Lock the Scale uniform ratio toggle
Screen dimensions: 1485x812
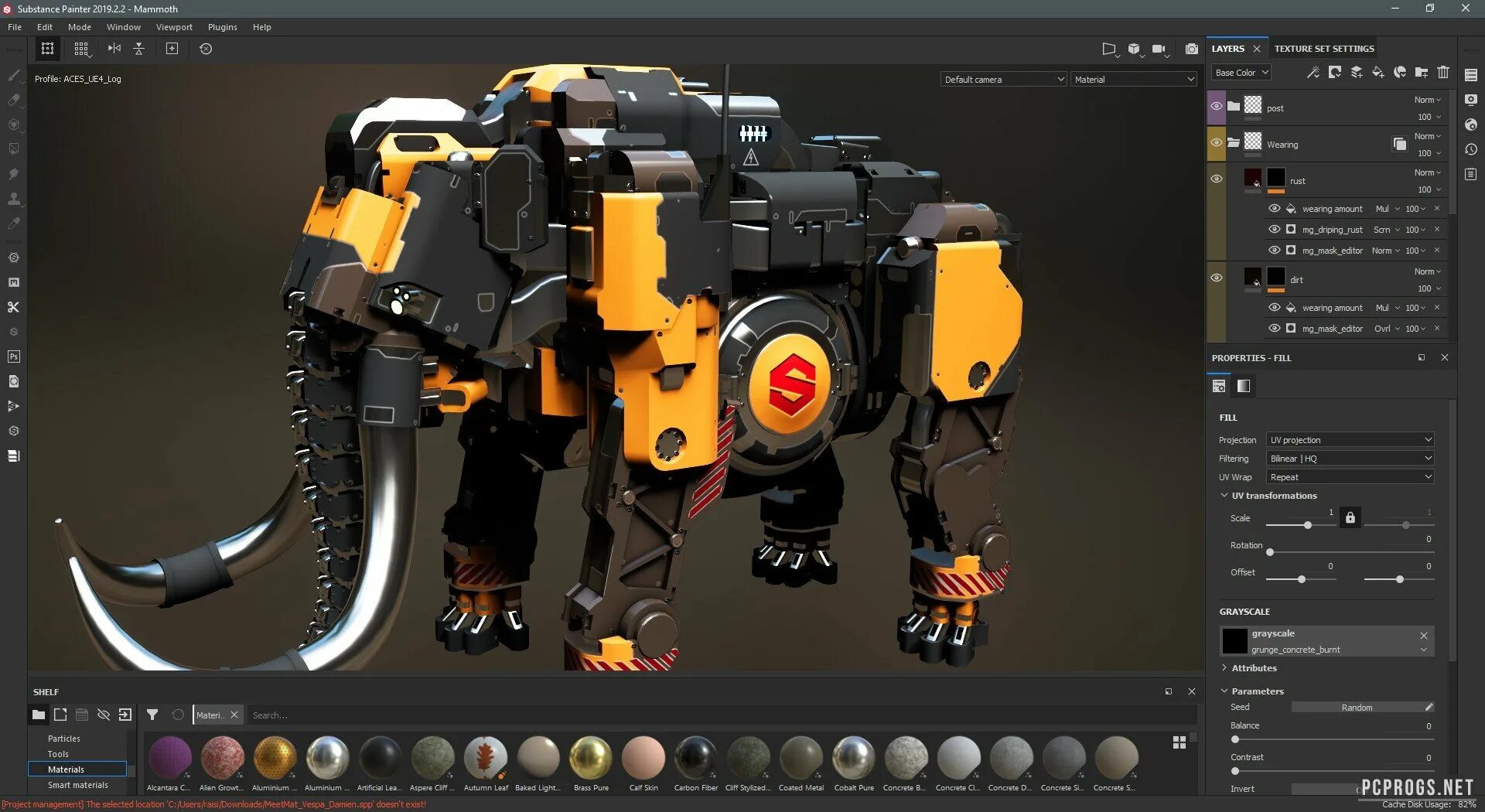coord(1350,517)
